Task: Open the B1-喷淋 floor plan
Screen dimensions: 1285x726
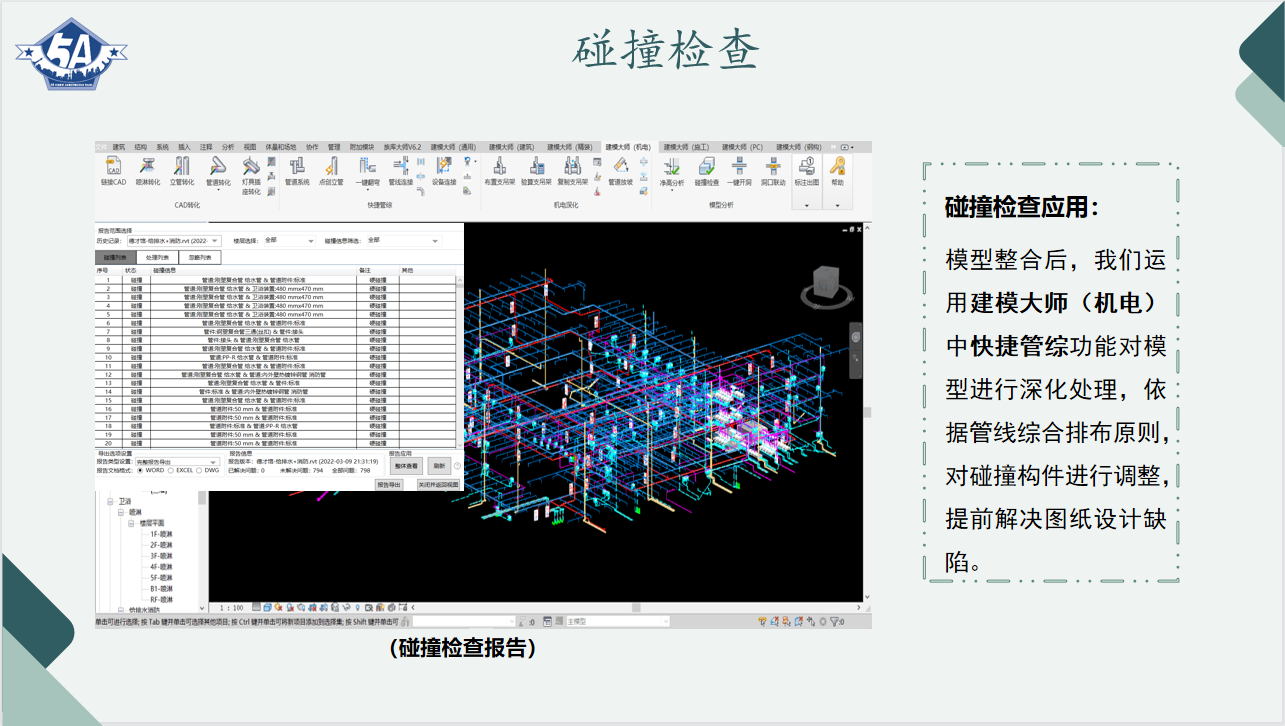Action: [x=161, y=589]
